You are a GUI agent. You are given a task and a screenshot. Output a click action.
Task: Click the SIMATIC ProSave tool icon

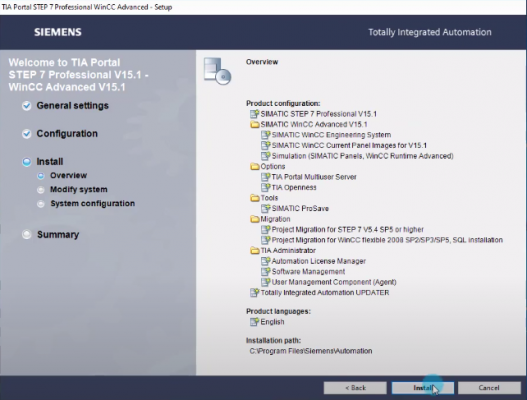tap(266, 208)
